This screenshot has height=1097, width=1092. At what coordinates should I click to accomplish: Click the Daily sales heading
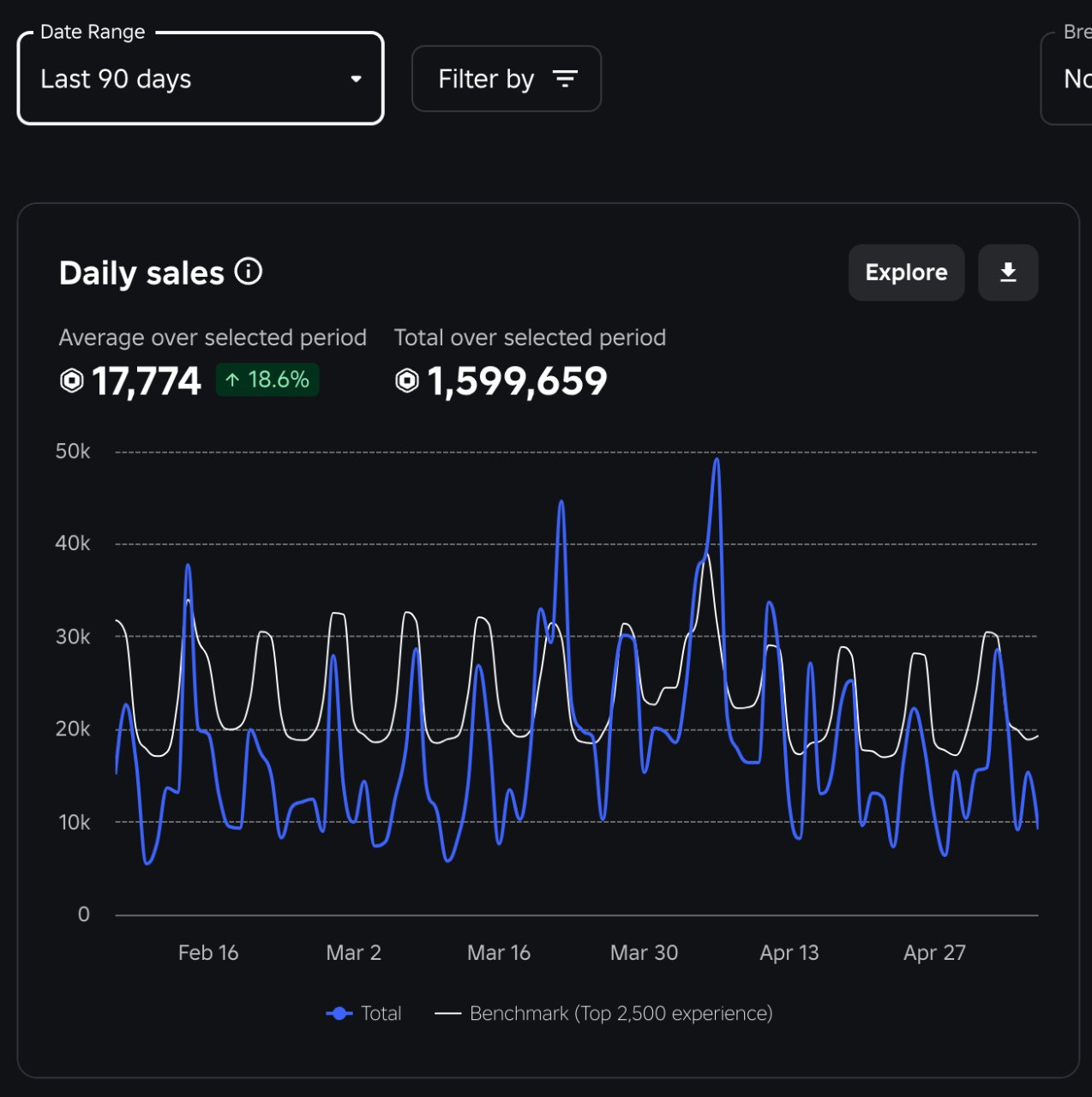pyautogui.click(x=141, y=273)
